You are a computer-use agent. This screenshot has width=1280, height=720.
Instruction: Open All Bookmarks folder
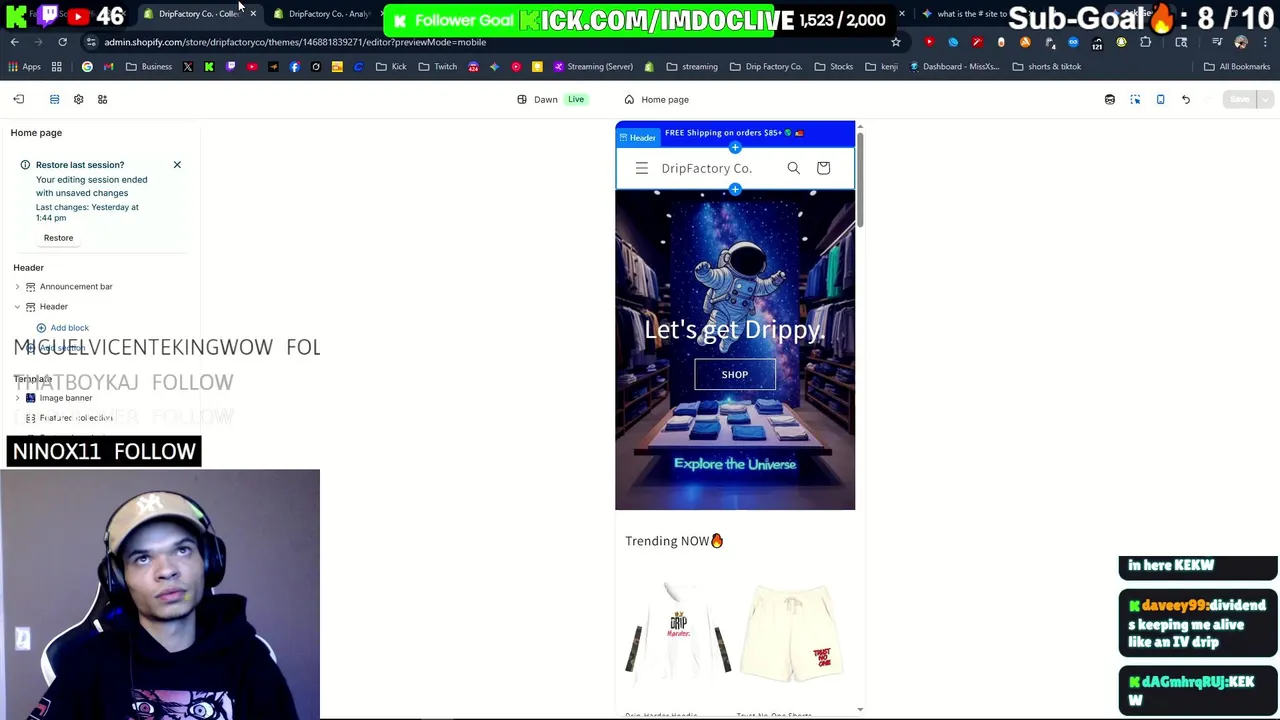(1237, 67)
